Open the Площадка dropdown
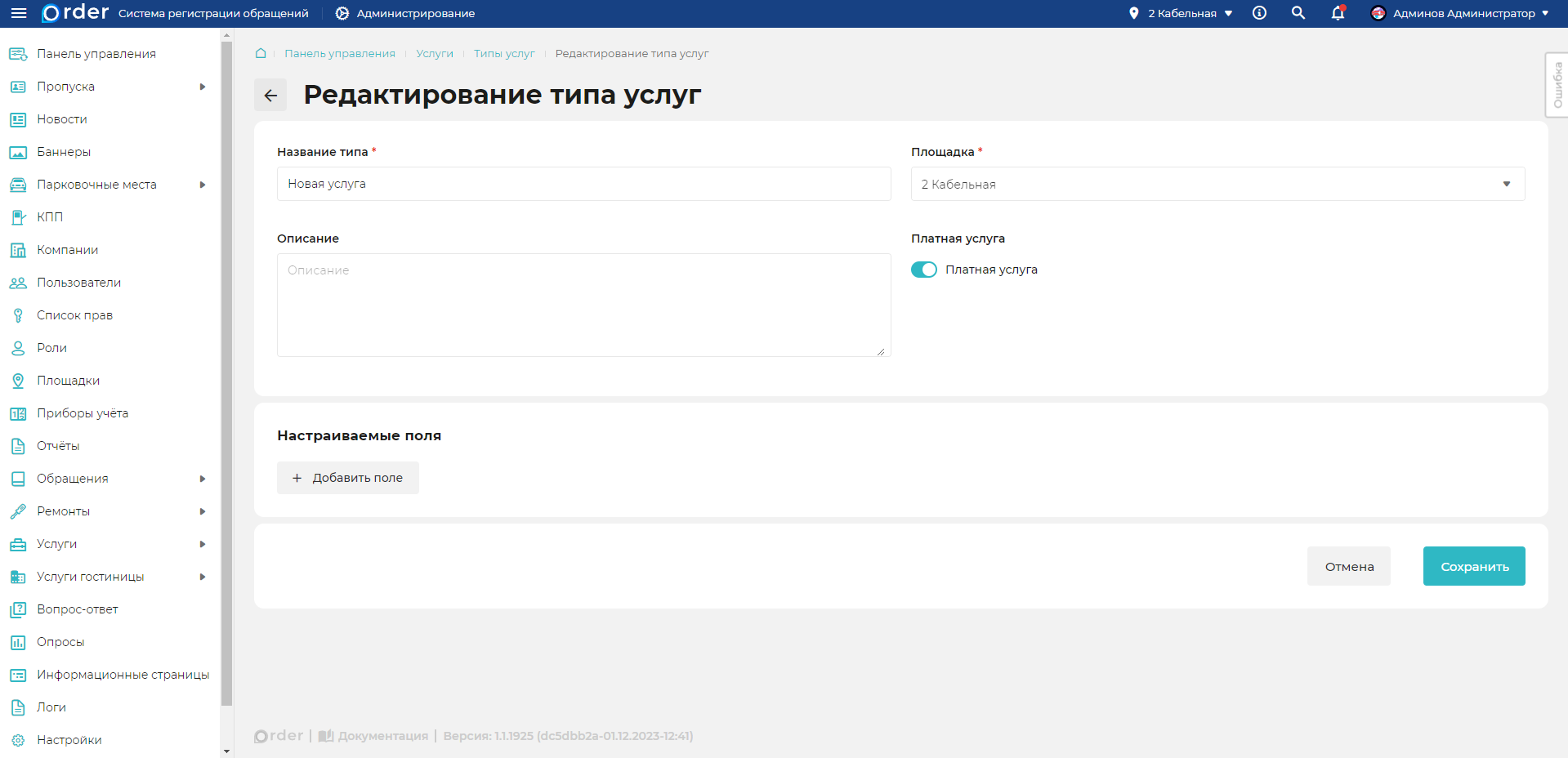 click(x=1217, y=185)
